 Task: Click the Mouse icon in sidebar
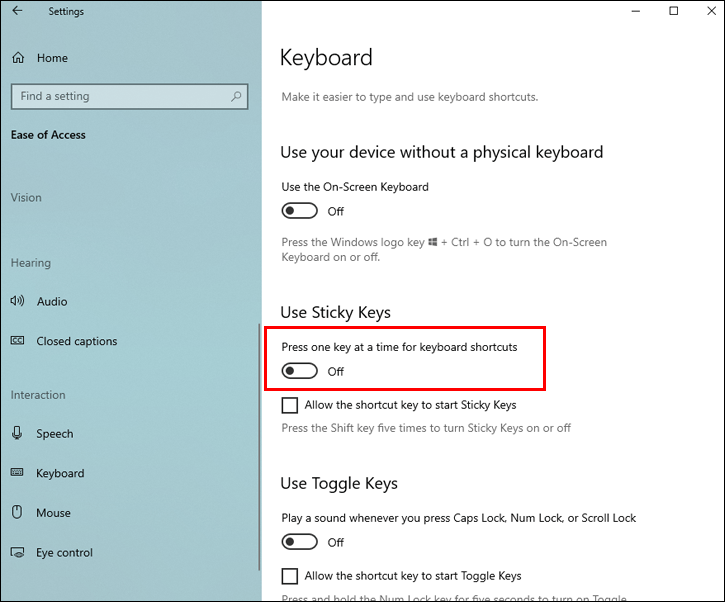18,513
